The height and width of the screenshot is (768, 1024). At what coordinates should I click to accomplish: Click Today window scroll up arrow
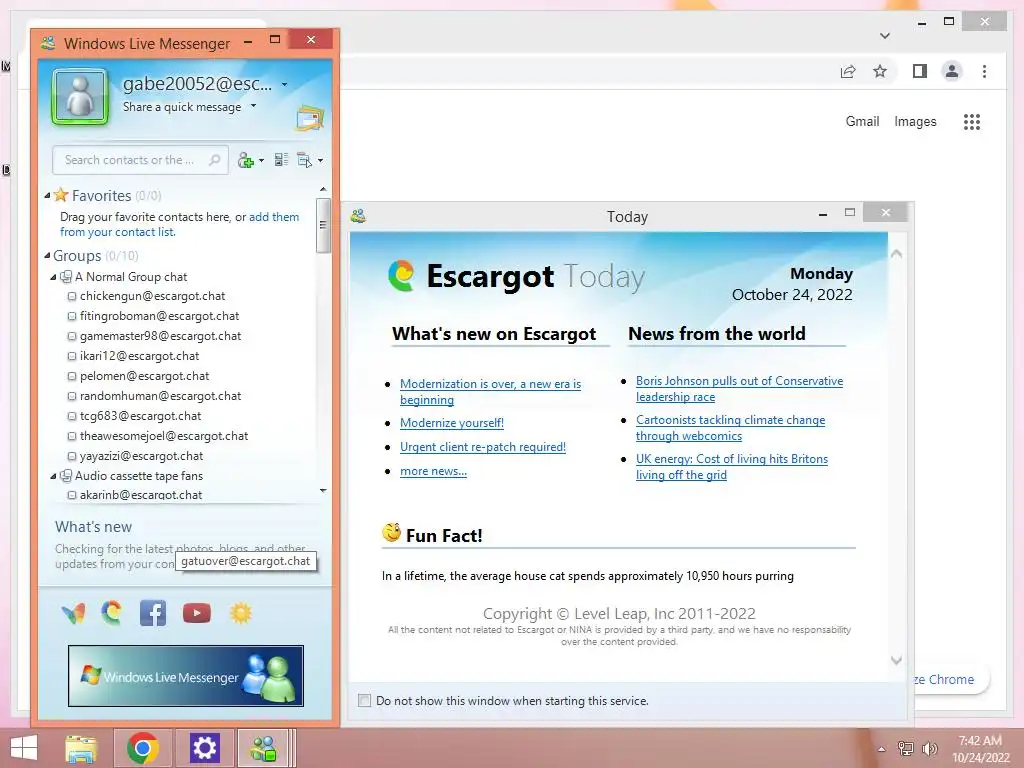[x=897, y=253]
